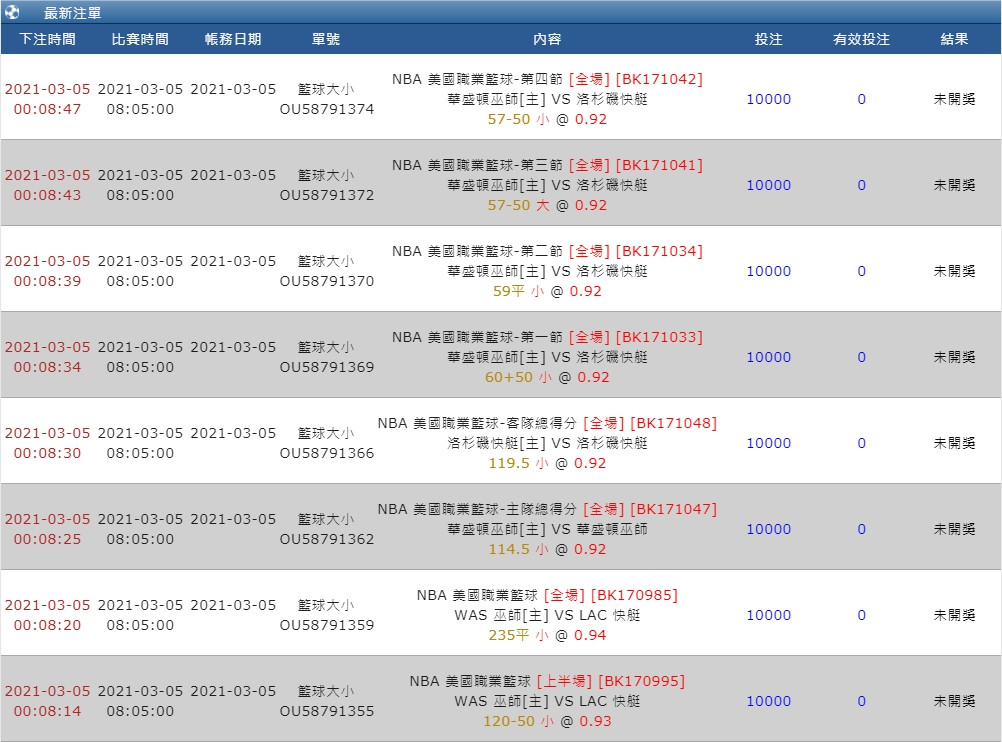Click valid bet 0 in OU58791372 row
The image size is (1002, 742).
(x=861, y=185)
